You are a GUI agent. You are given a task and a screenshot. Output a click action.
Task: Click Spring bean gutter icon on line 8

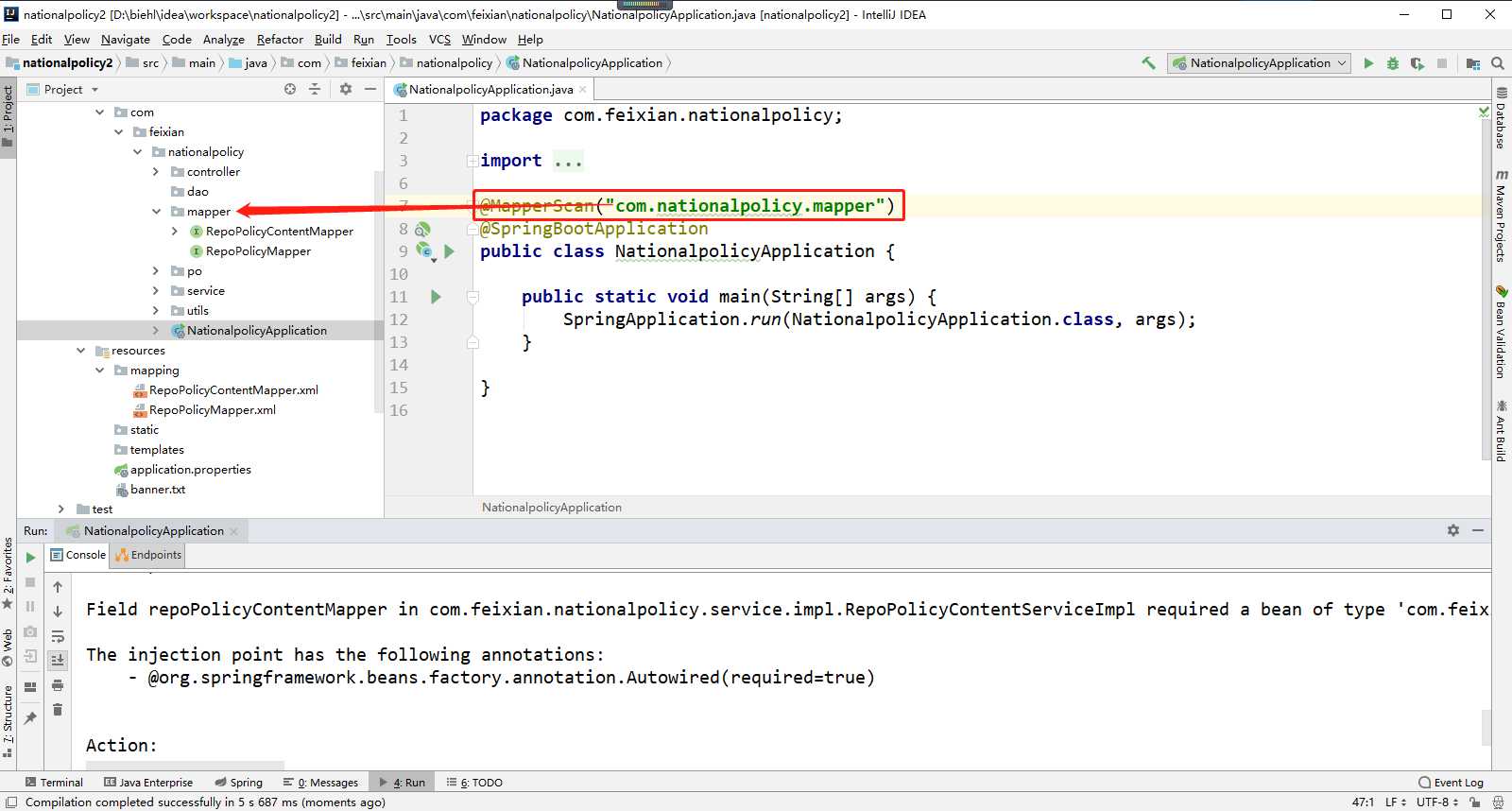click(x=422, y=229)
